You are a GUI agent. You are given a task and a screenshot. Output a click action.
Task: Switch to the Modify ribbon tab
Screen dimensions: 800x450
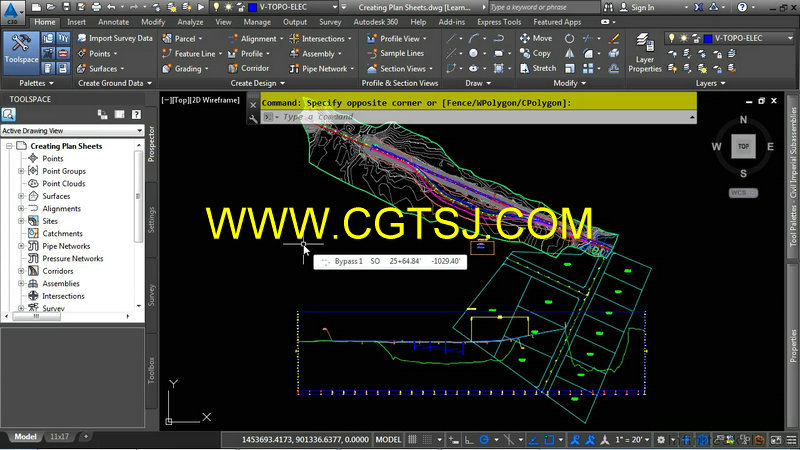tap(153, 22)
